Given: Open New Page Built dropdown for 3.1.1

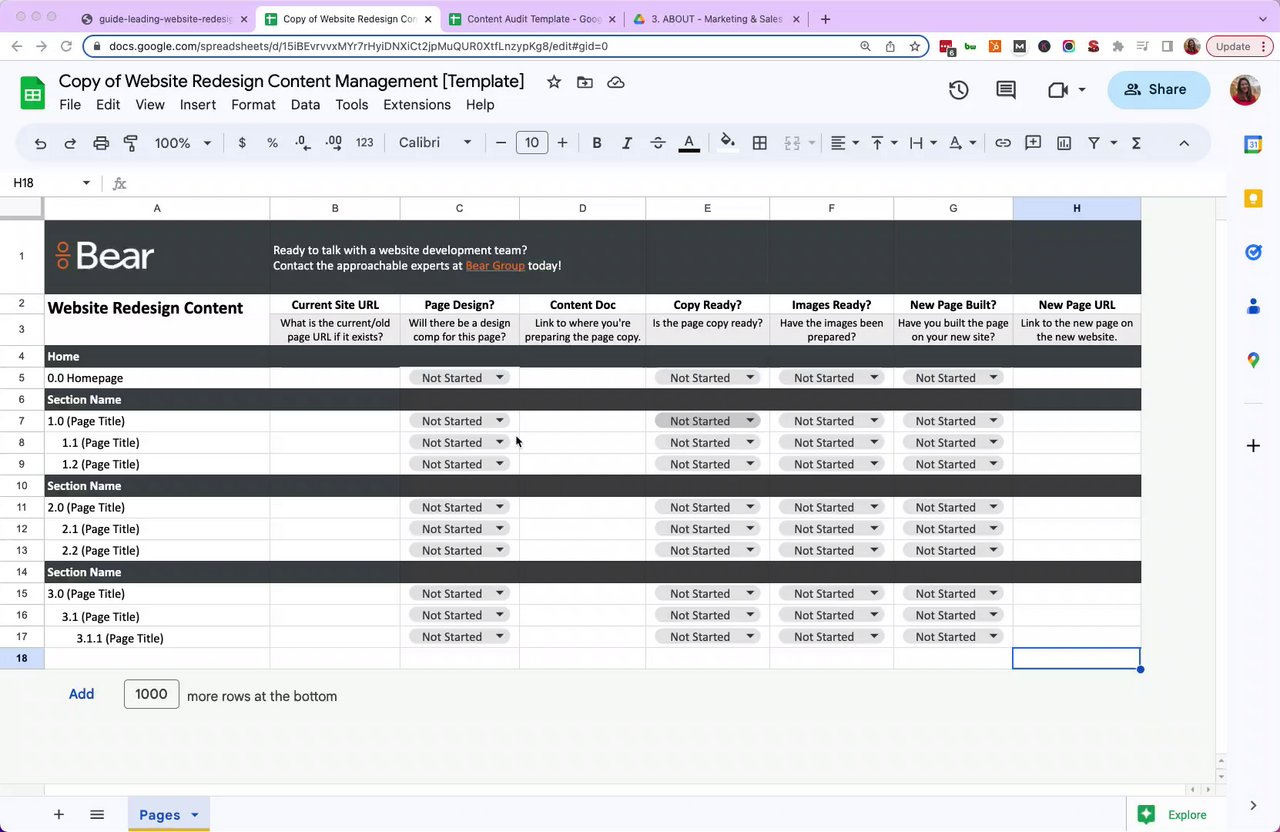Looking at the screenshot, I should click(x=953, y=637).
